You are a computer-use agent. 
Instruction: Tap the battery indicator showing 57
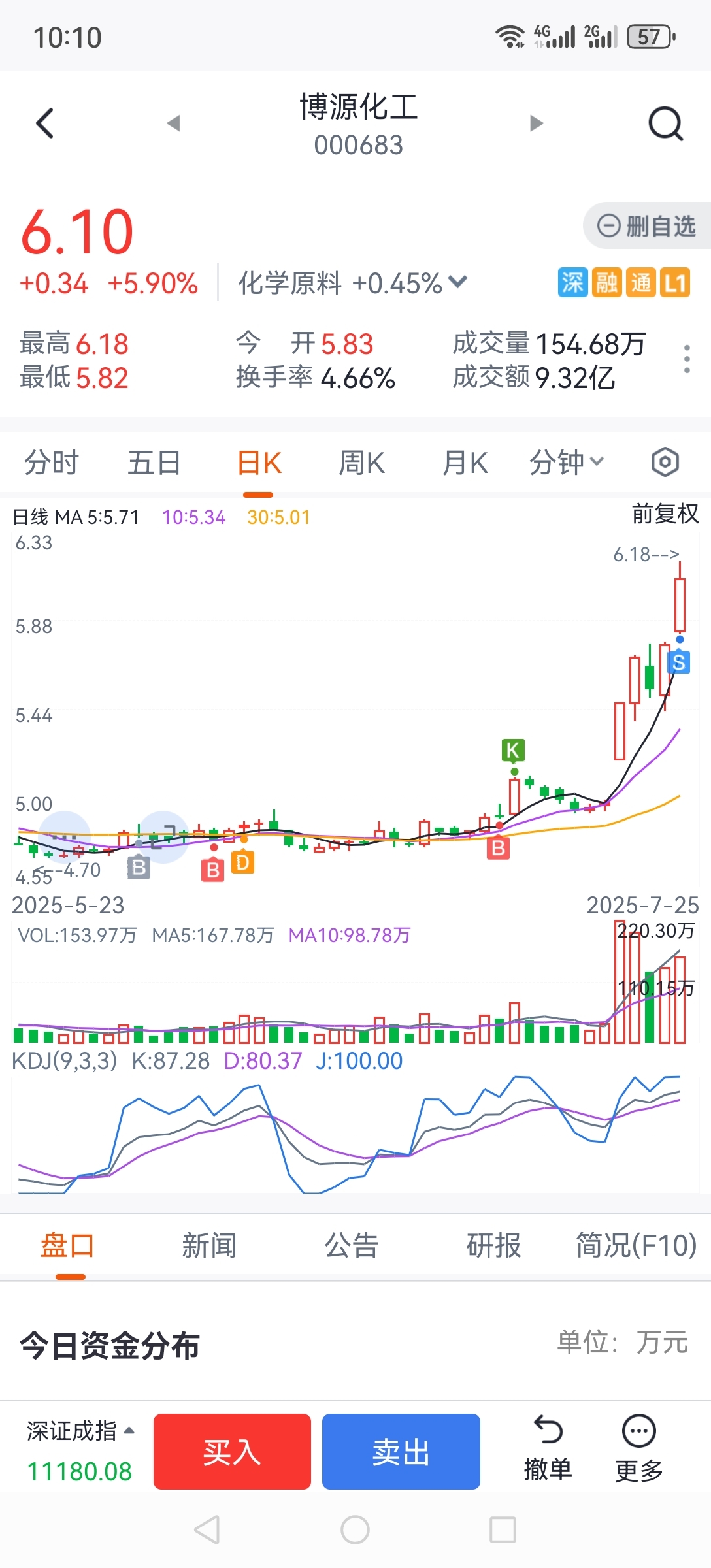coord(651,37)
